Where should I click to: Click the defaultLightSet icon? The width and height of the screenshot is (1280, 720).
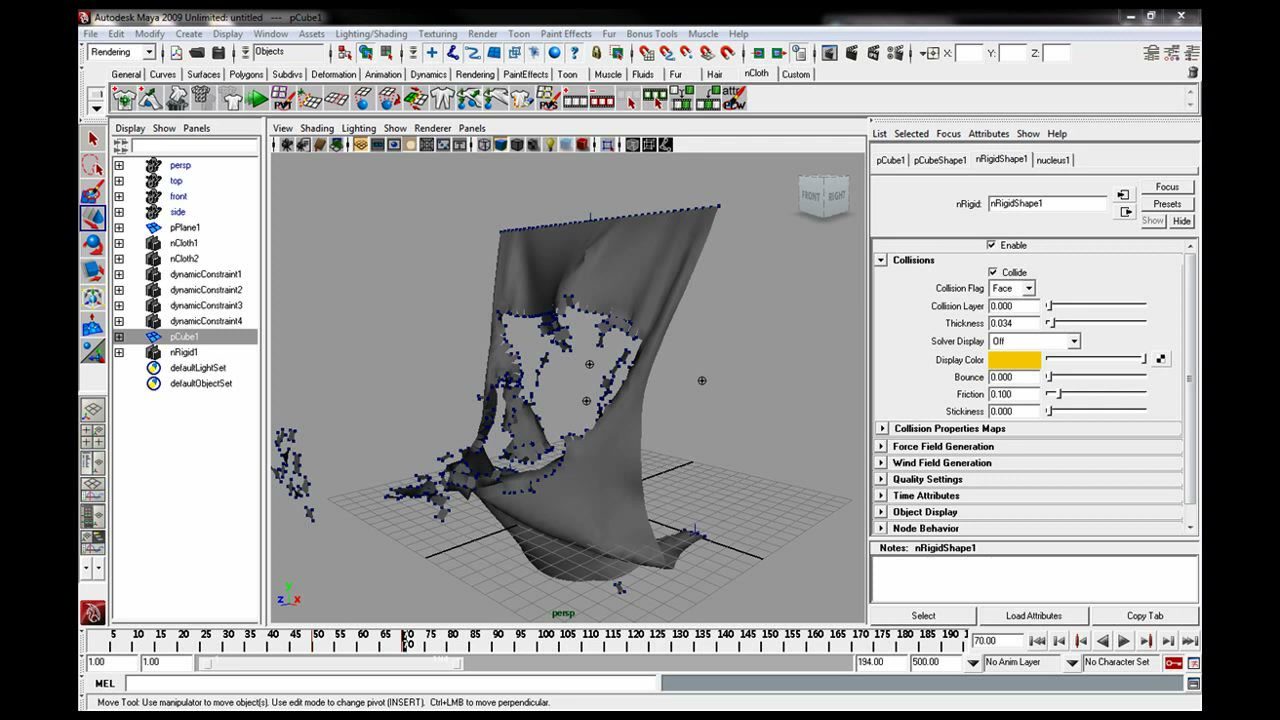tap(153, 368)
